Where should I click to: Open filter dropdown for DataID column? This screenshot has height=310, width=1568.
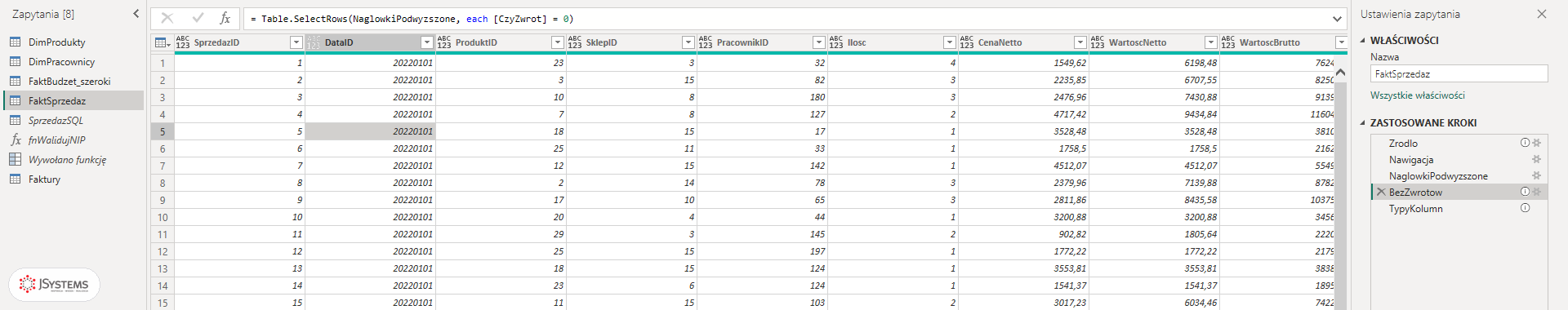[427, 42]
